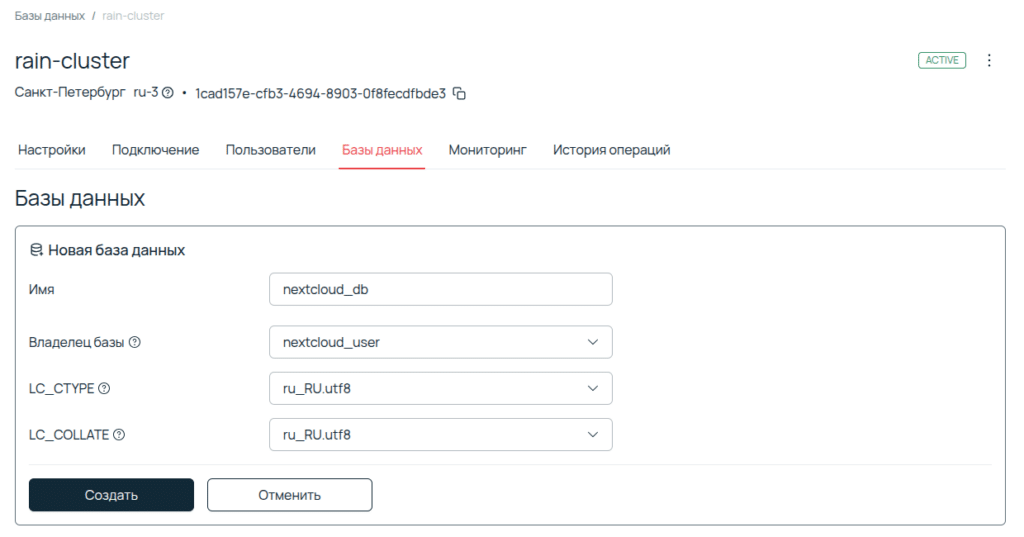Copy the cluster ID with copy icon
The height and width of the screenshot is (537, 1024).
pos(460,93)
